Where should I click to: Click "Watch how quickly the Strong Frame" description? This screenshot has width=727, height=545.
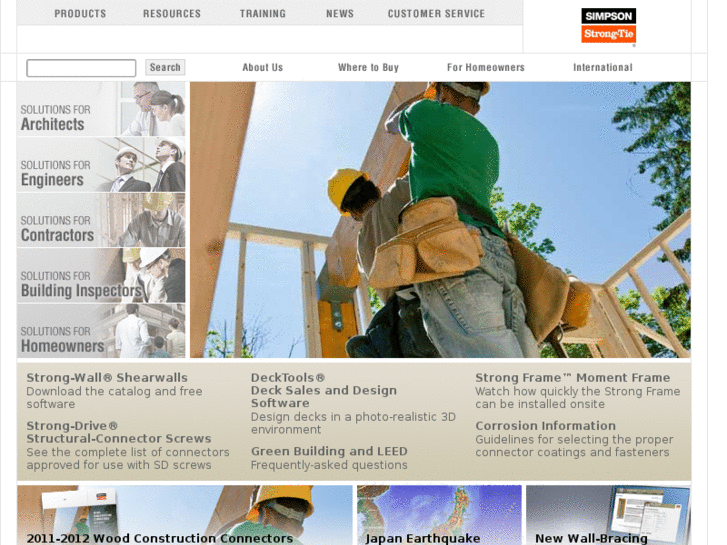point(578,398)
